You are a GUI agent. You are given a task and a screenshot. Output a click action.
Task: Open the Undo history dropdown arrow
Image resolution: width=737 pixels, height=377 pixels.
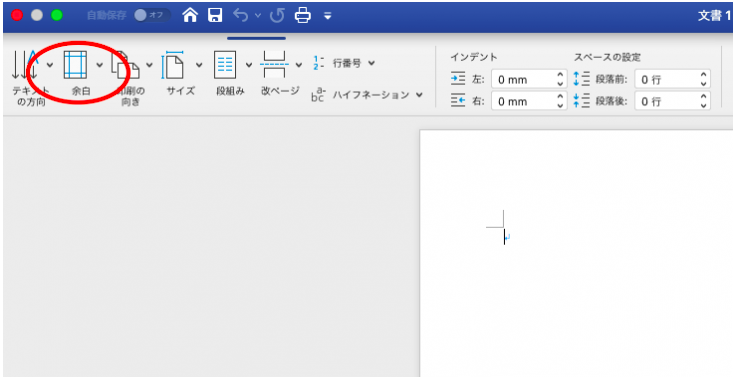(258, 16)
